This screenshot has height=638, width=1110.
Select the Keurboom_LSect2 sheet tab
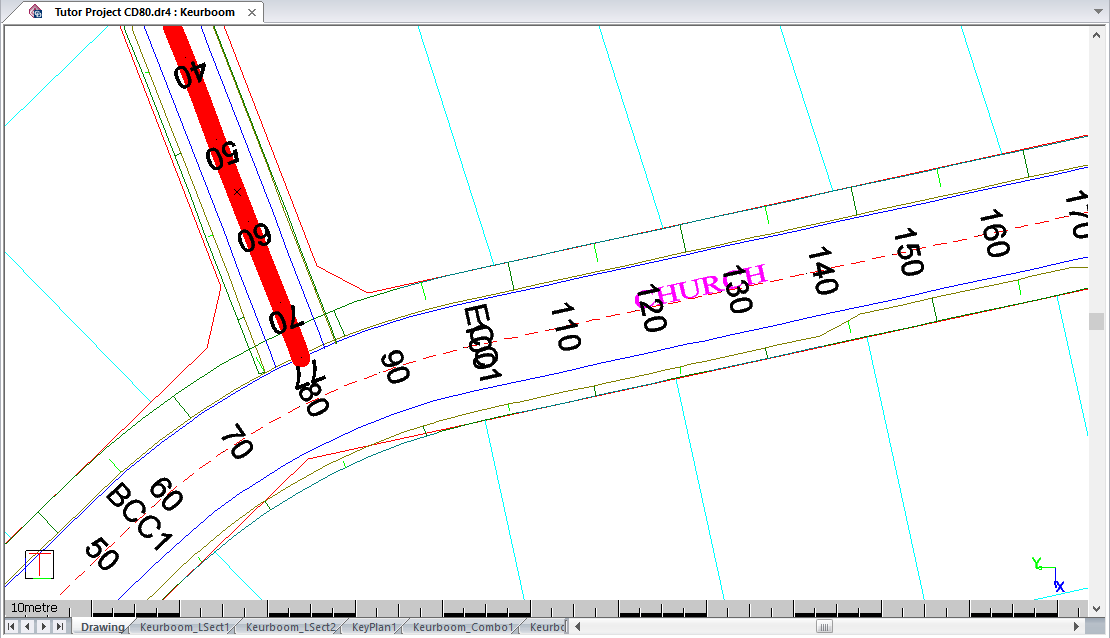(x=291, y=627)
